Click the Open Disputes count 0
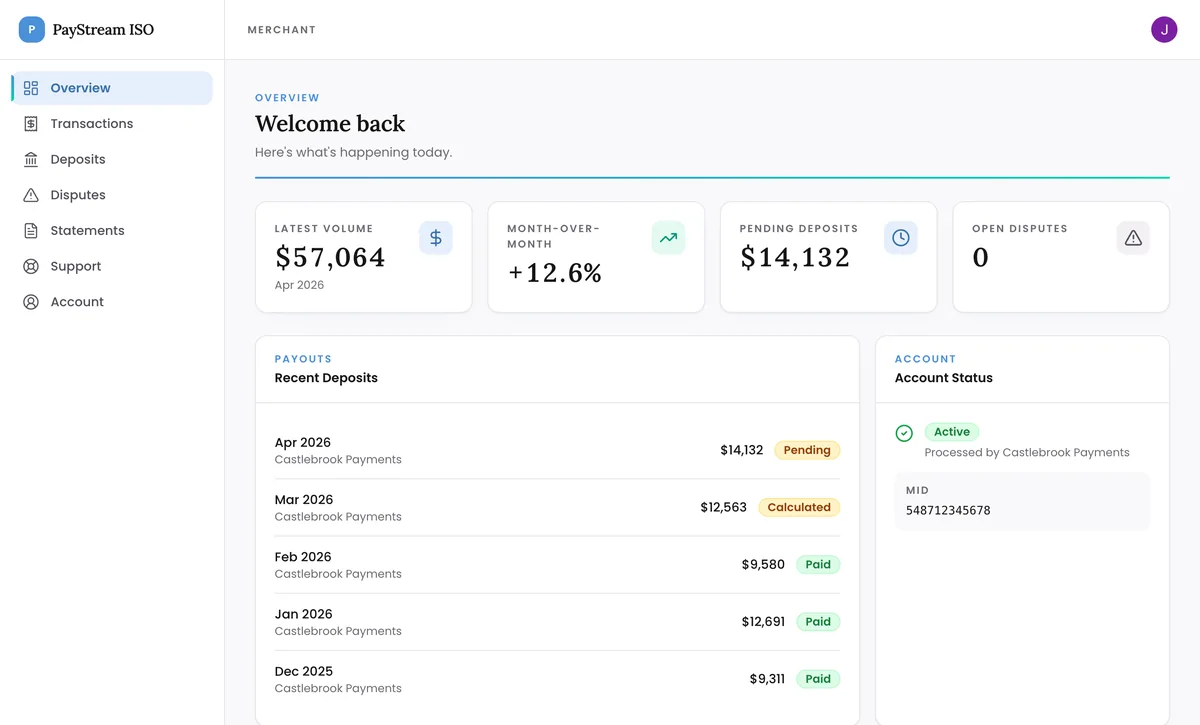Screen dimensions: 1200x725 click(x=980, y=257)
